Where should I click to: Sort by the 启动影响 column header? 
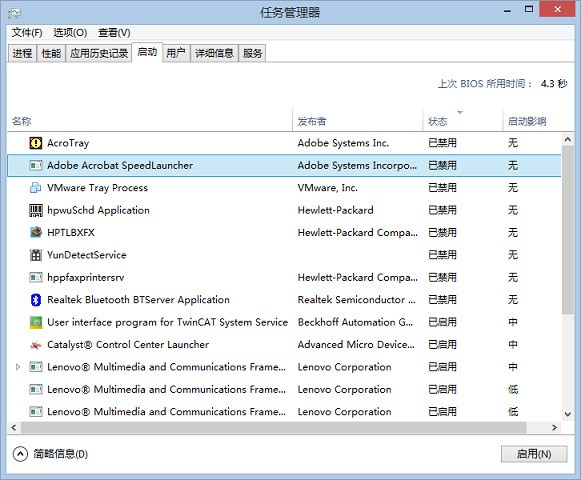pos(532,120)
